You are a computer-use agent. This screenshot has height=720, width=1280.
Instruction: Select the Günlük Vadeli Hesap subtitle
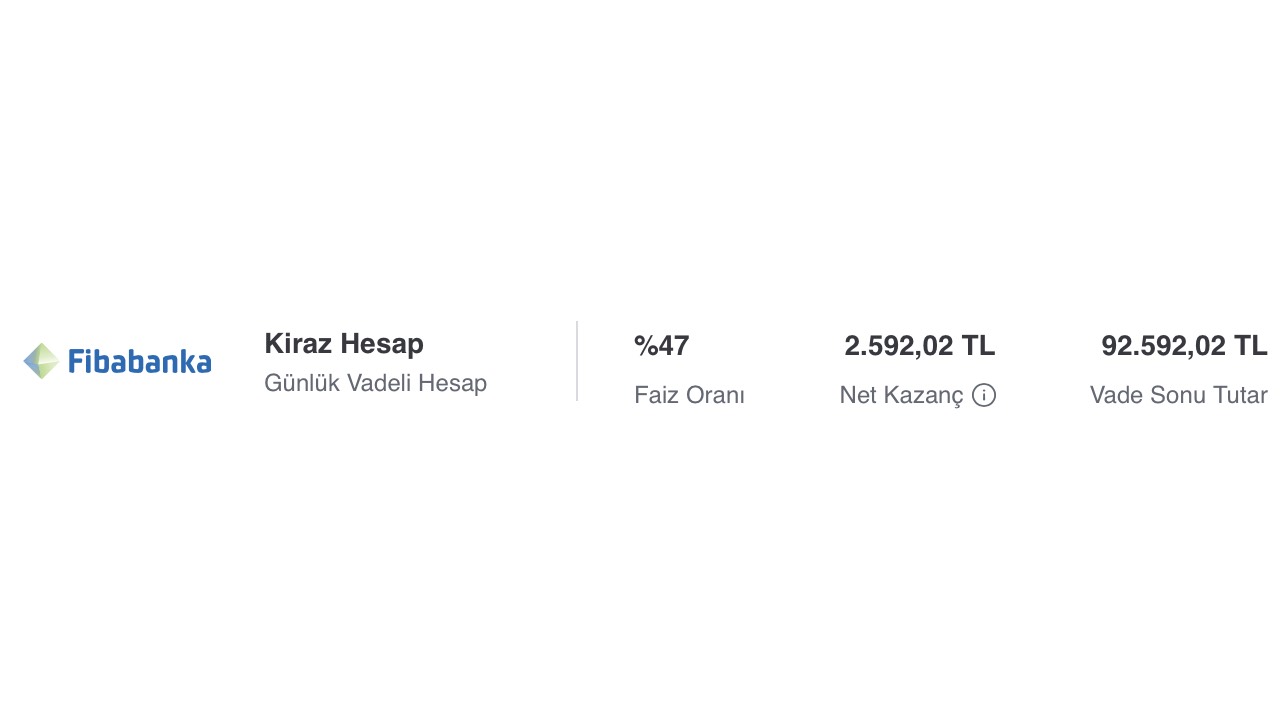[375, 383]
